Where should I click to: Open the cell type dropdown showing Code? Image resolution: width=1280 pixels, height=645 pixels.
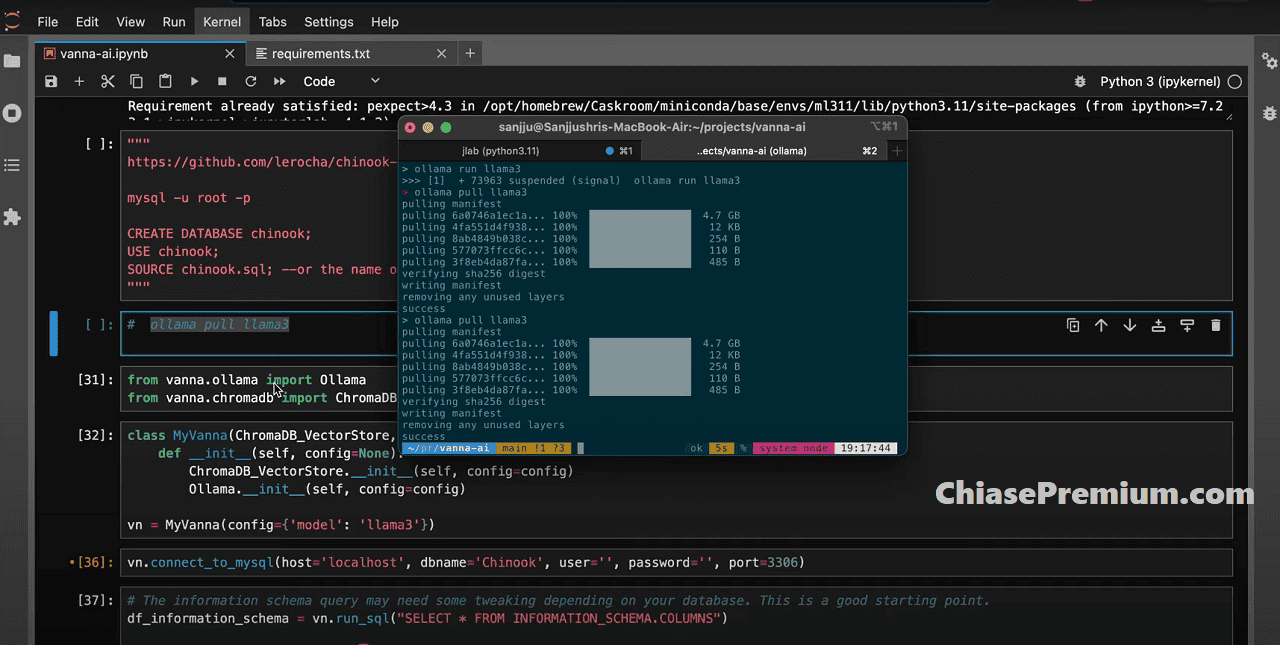(341, 81)
